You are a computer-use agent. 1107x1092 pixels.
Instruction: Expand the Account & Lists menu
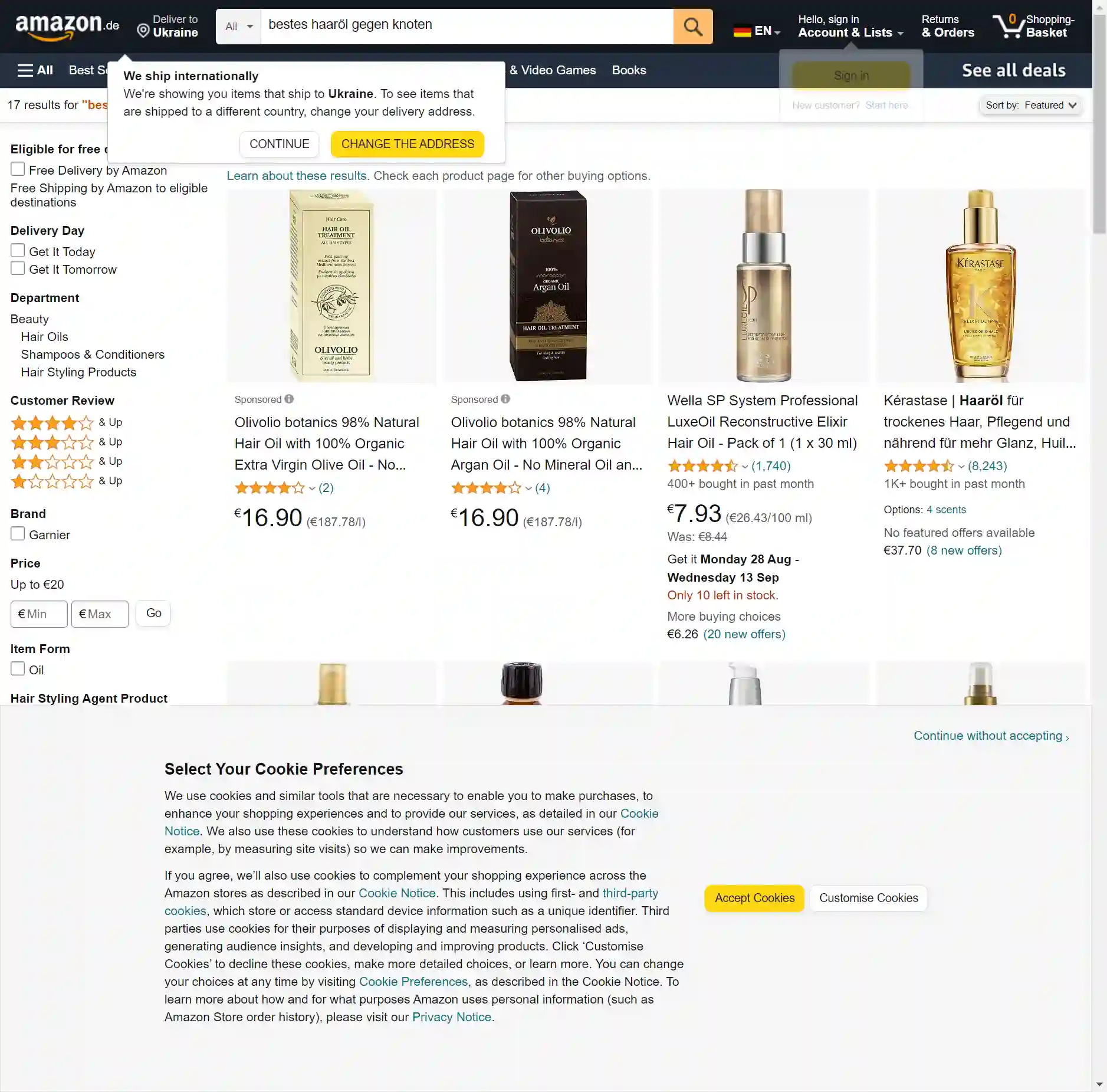(850, 27)
